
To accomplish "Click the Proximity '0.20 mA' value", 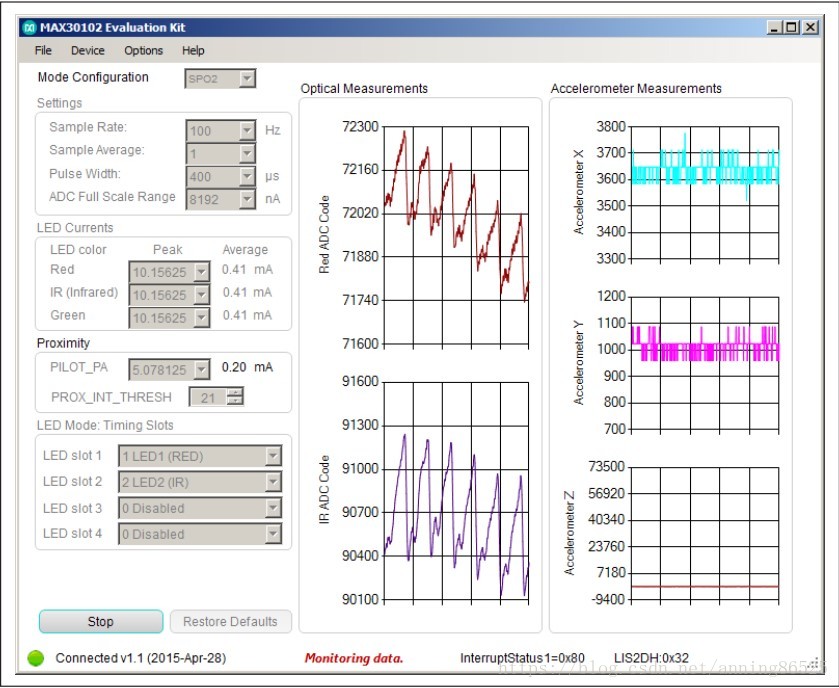I will tap(247, 367).
